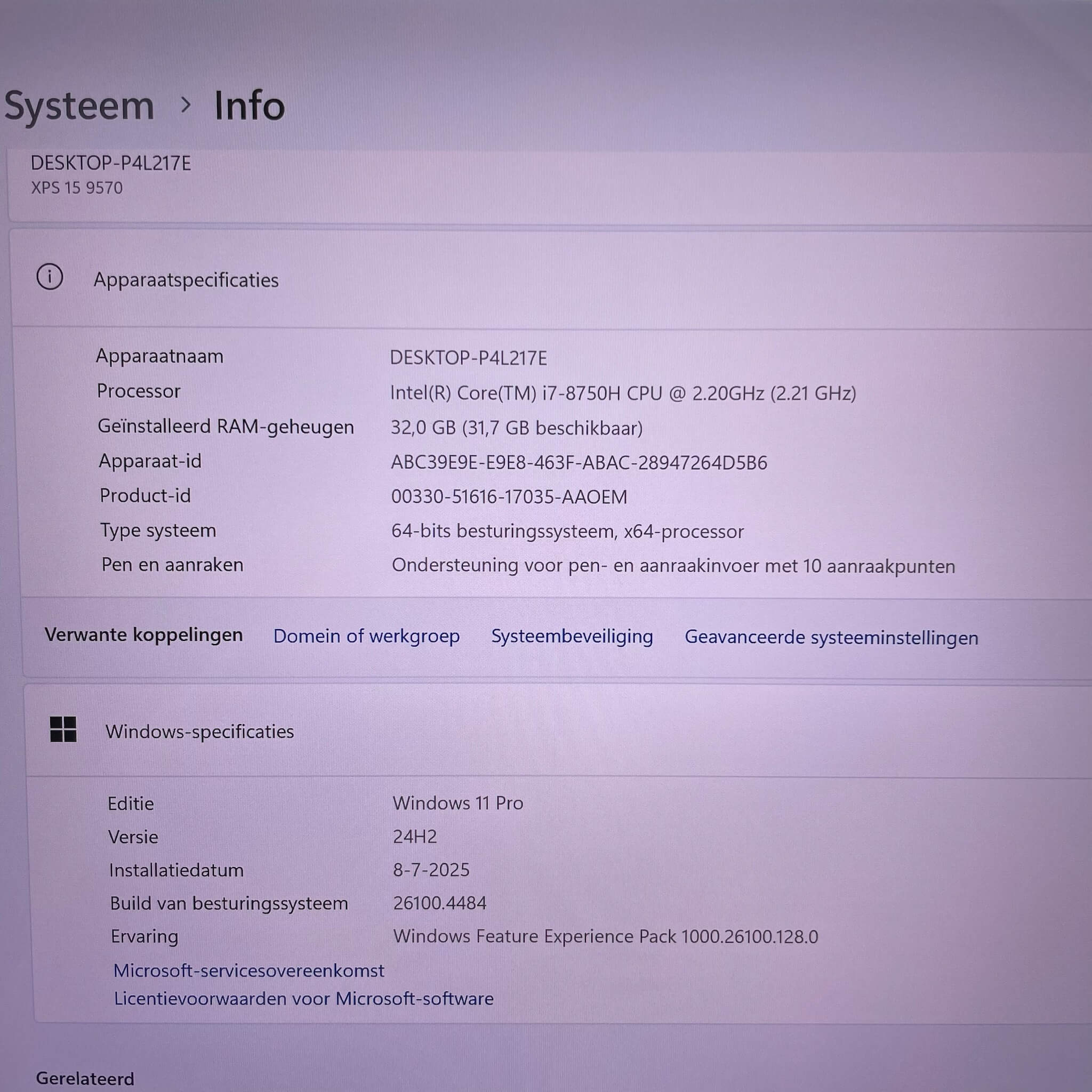
Task: Select Ondersteuning voor pen- en aanraakinvoer value
Action: tap(673, 566)
